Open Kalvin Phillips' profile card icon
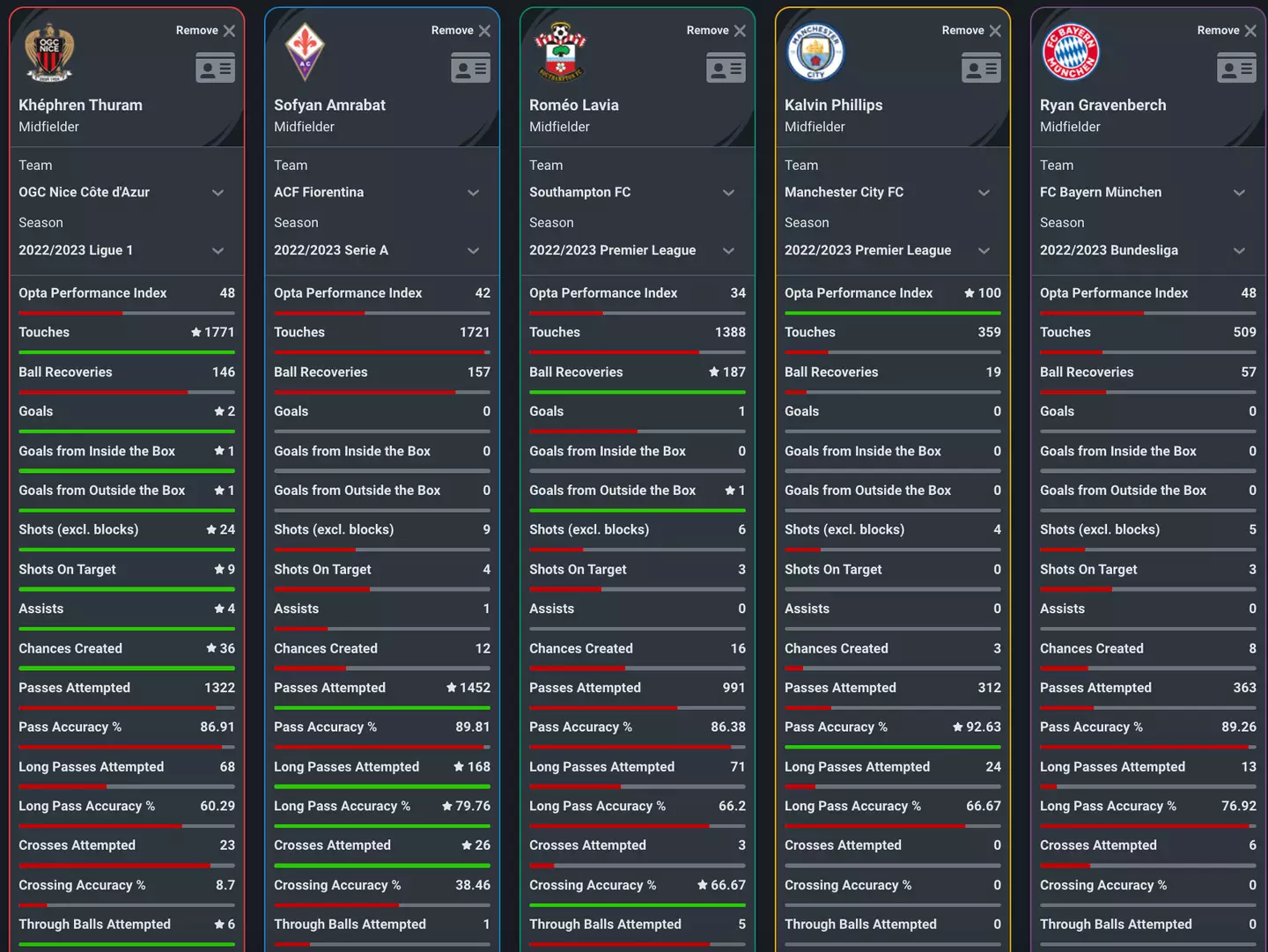This screenshot has width=1268, height=952. 981,68
